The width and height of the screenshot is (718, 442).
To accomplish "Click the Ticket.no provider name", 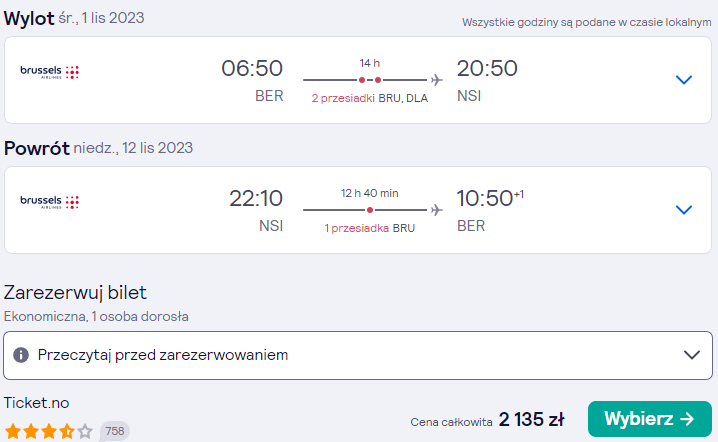I will click(x=36, y=403).
